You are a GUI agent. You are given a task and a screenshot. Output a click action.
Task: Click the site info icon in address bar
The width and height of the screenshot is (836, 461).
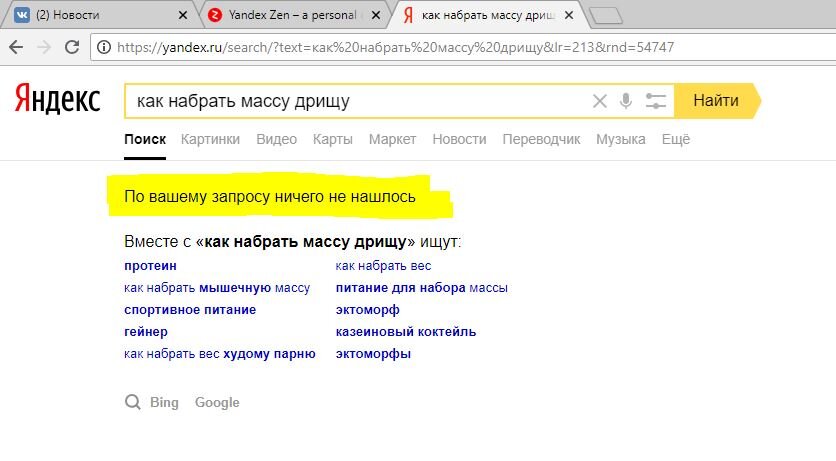click(x=104, y=47)
